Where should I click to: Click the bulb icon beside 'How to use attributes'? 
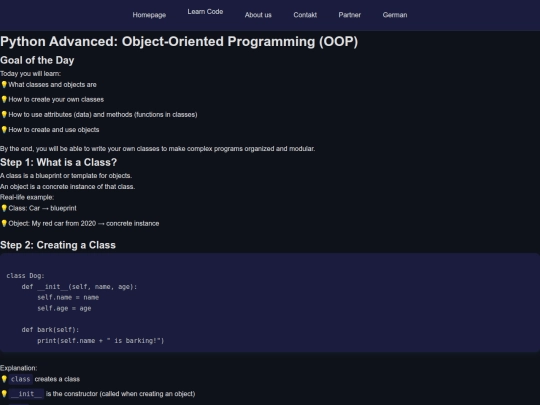click(x=4, y=115)
